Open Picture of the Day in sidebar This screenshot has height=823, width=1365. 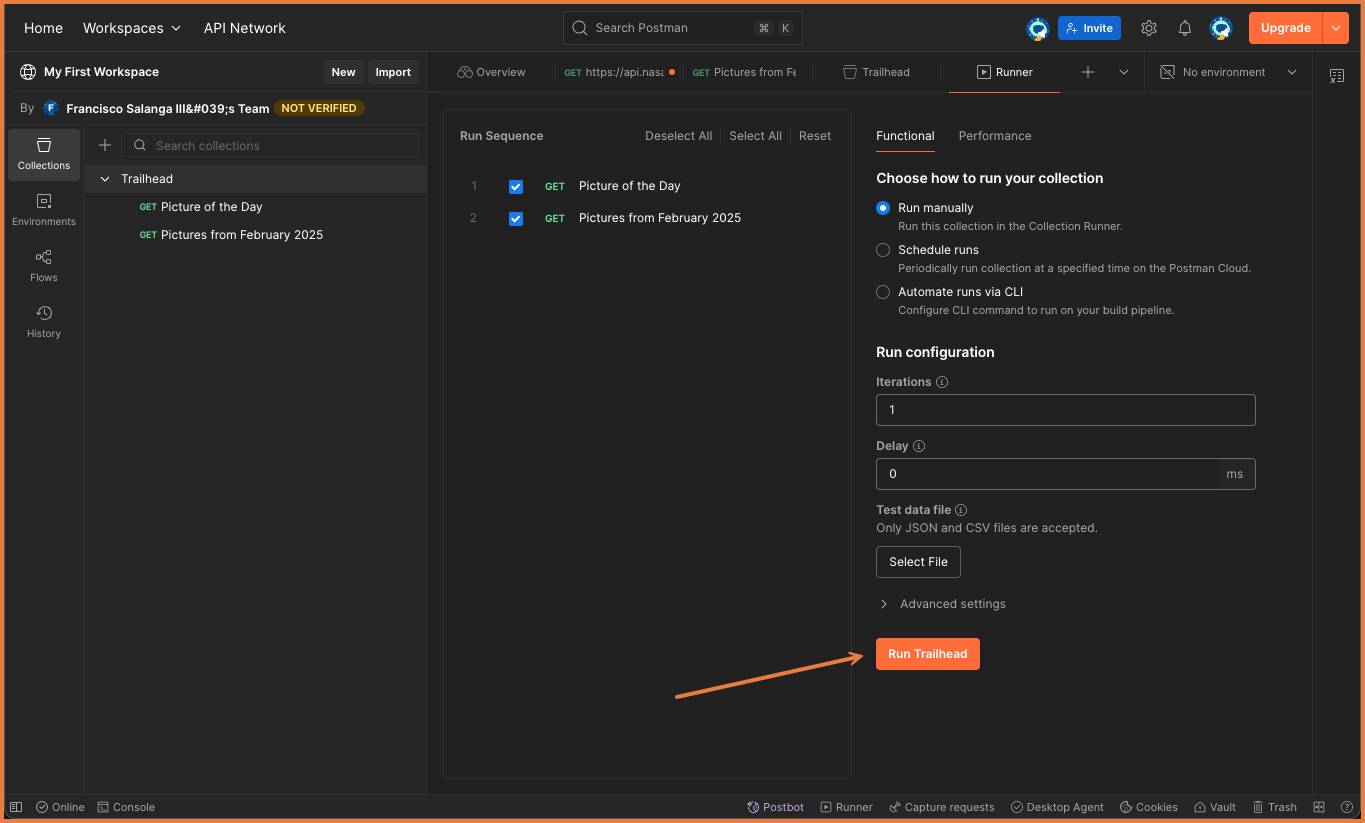211,207
